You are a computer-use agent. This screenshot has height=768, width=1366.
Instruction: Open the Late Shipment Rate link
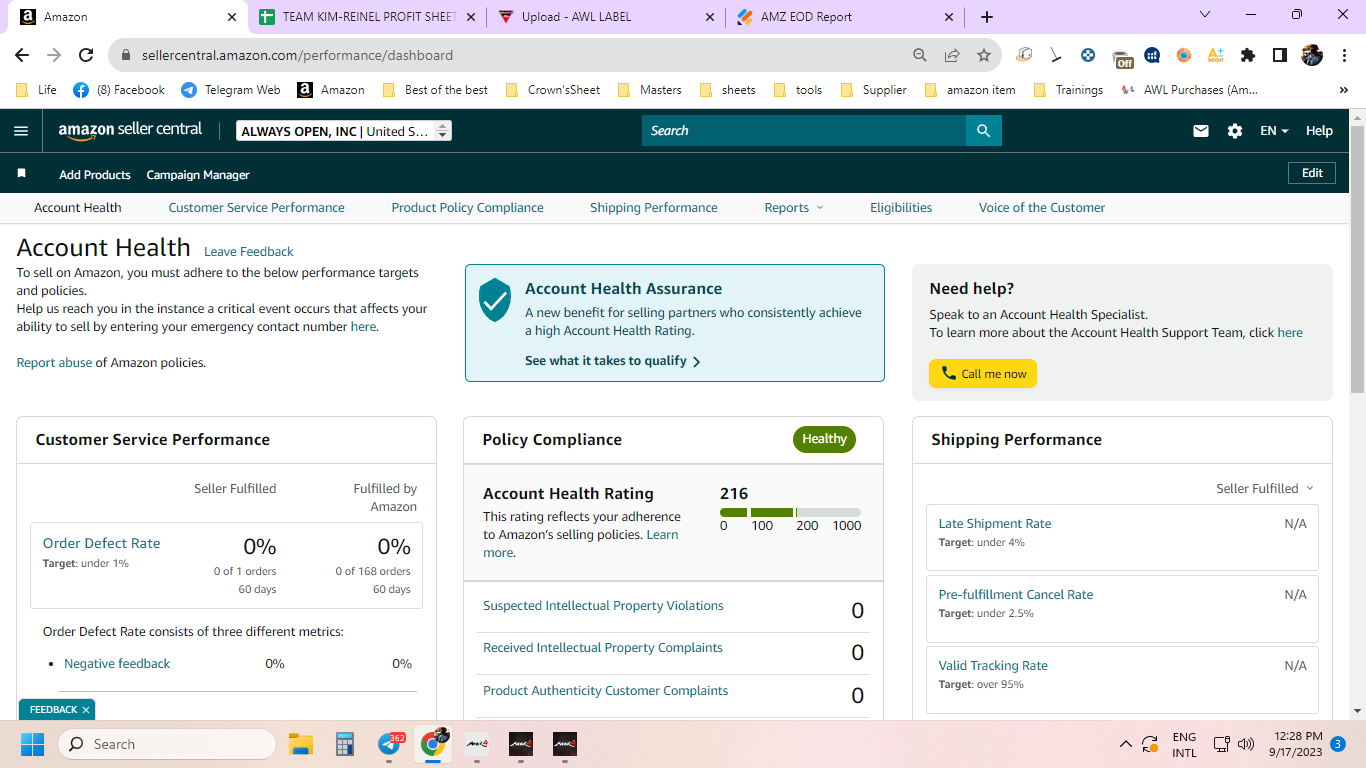[995, 524]
